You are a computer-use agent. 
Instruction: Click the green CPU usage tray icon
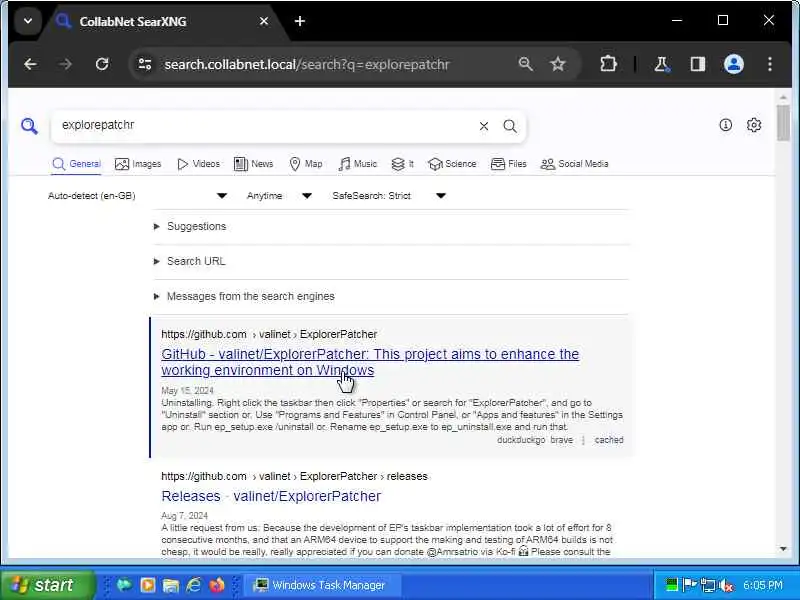(x=671, y=585)
